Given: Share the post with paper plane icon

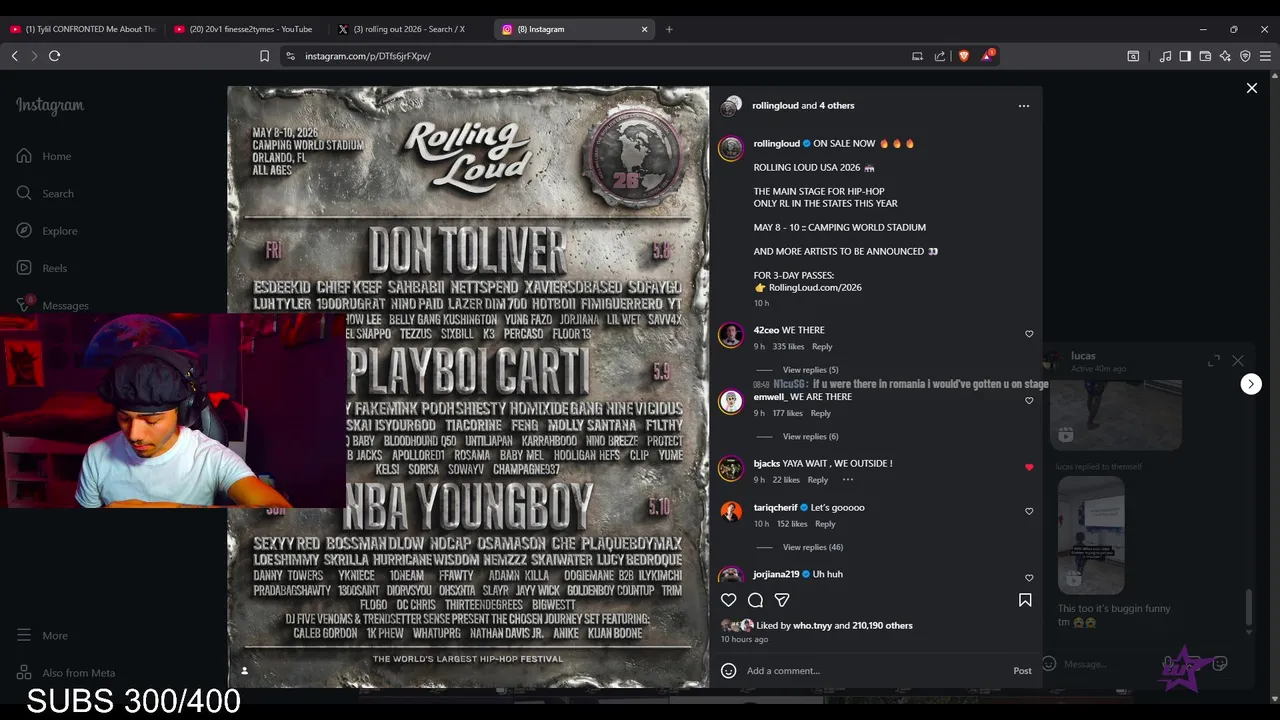Looking at the screenshot, I should click(x=782, y=600).
